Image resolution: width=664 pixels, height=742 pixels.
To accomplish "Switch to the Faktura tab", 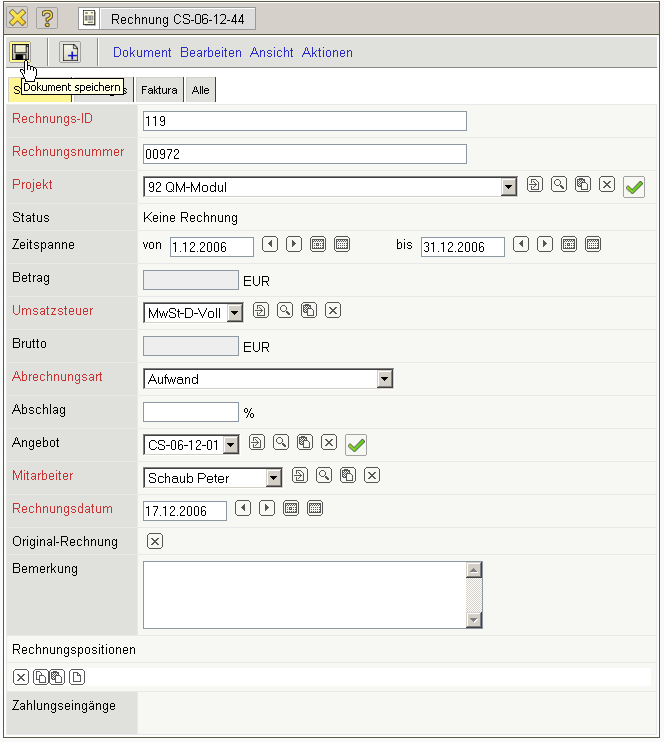I will 159,90.
